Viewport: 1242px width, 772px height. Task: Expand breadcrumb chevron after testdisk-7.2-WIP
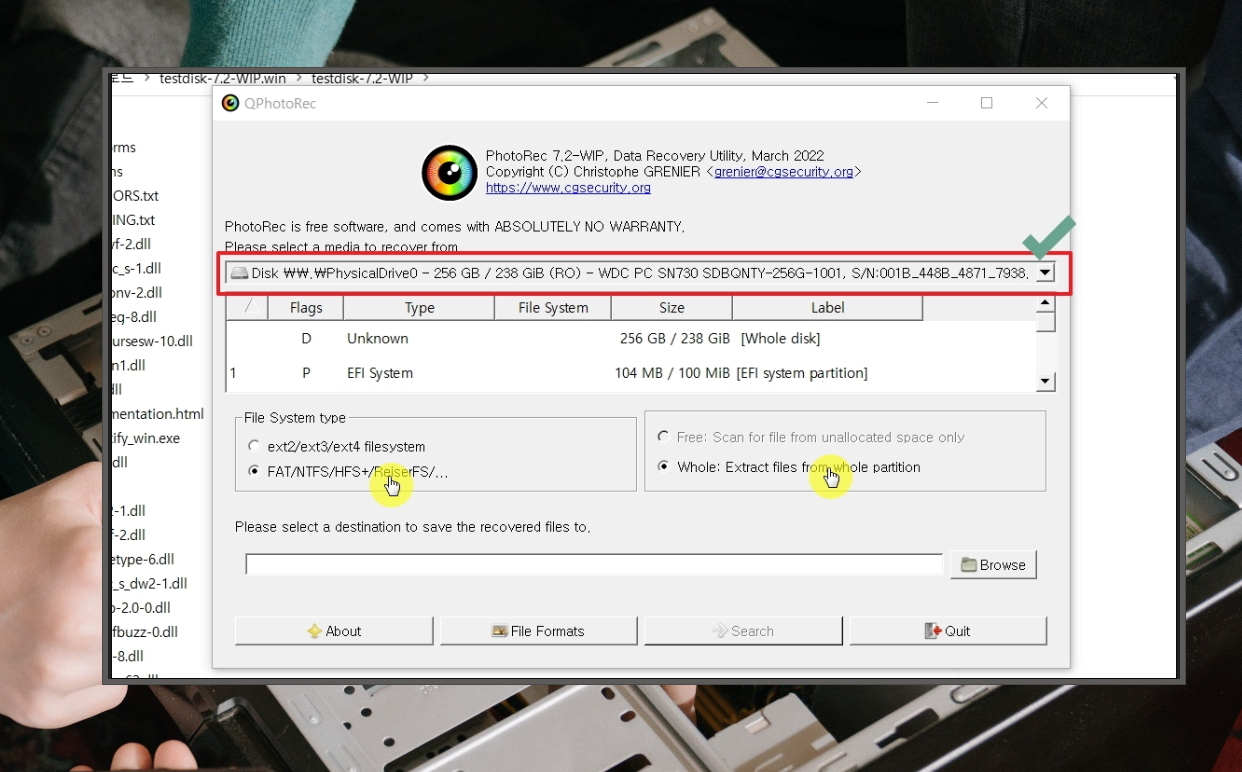coord(425,78)
